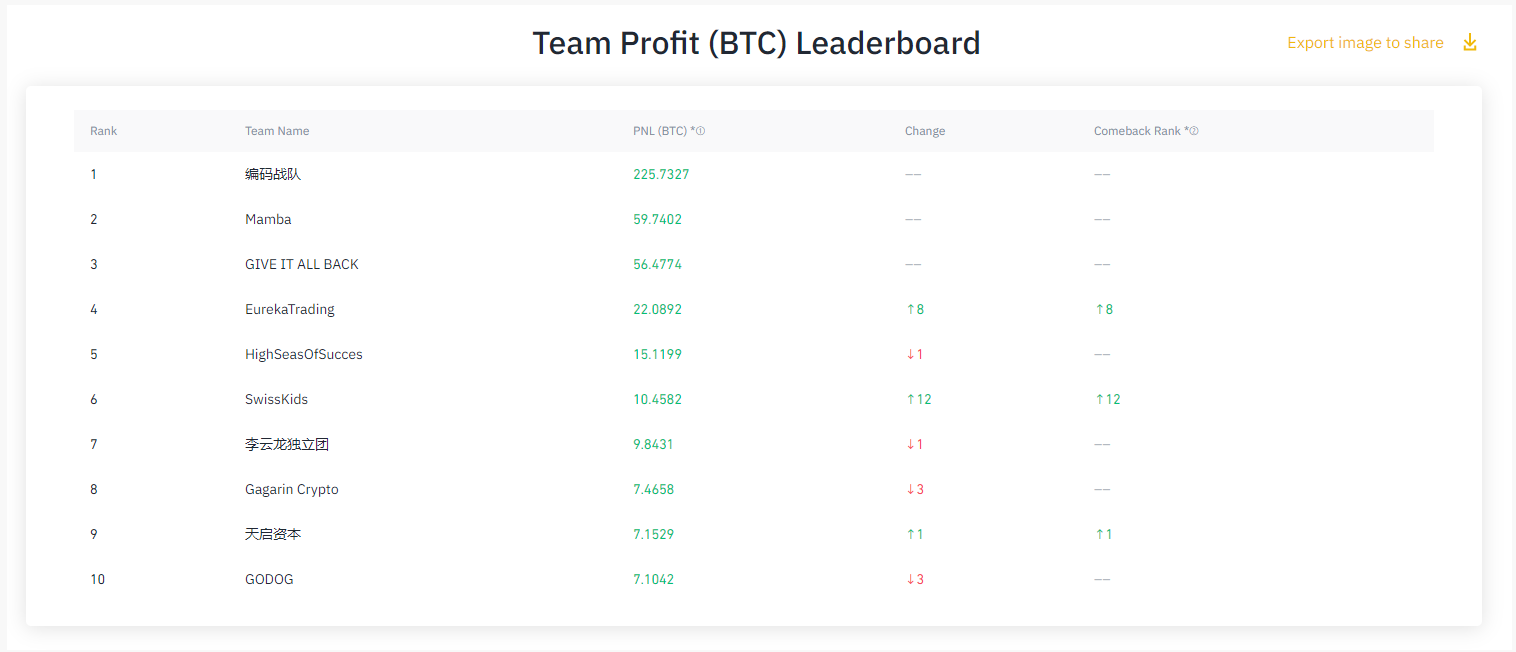Click the download icon beside Export image

tap(1469, 42)
